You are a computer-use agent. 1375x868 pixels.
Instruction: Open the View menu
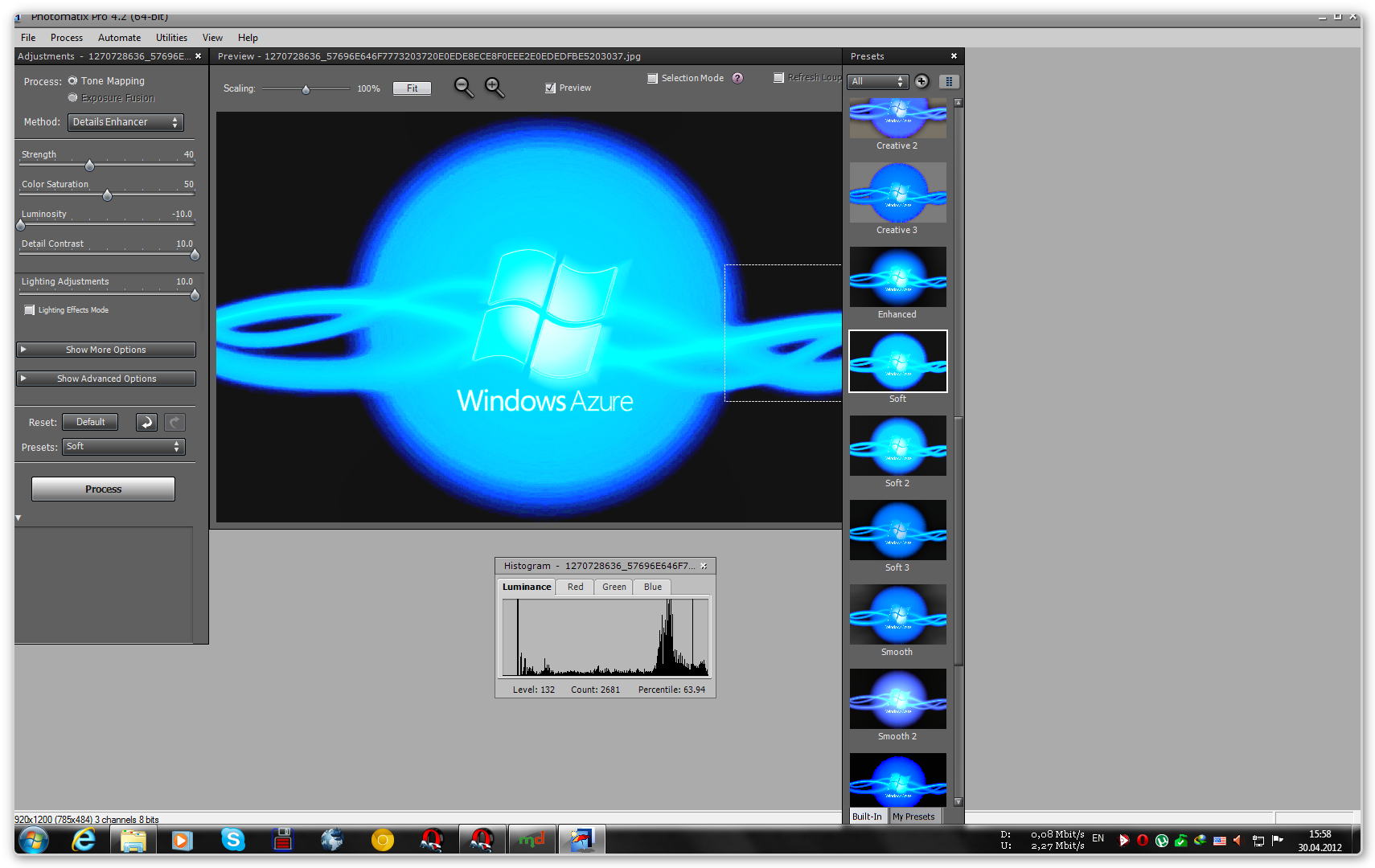(212, 38)
